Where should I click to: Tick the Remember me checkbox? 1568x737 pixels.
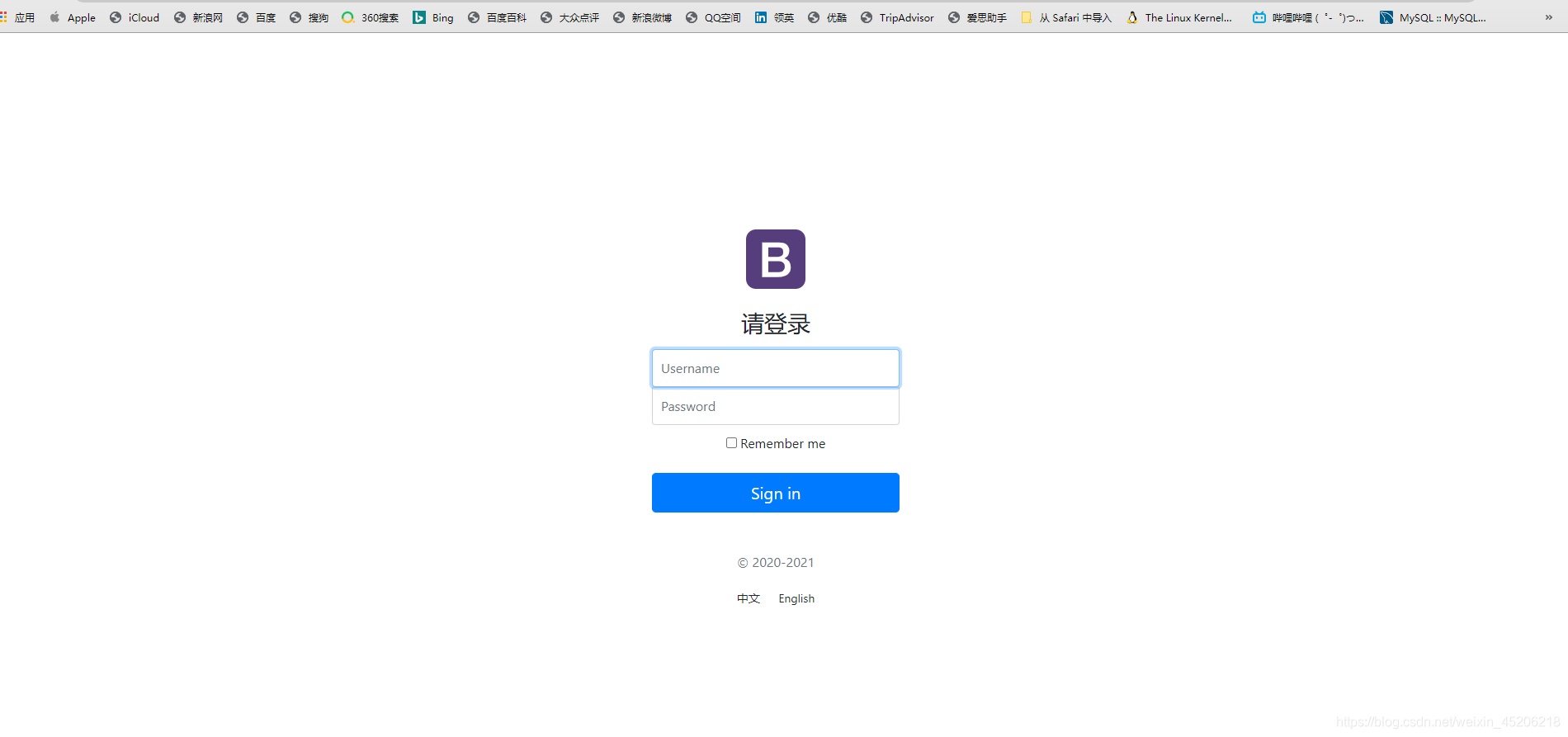point(731,443)
